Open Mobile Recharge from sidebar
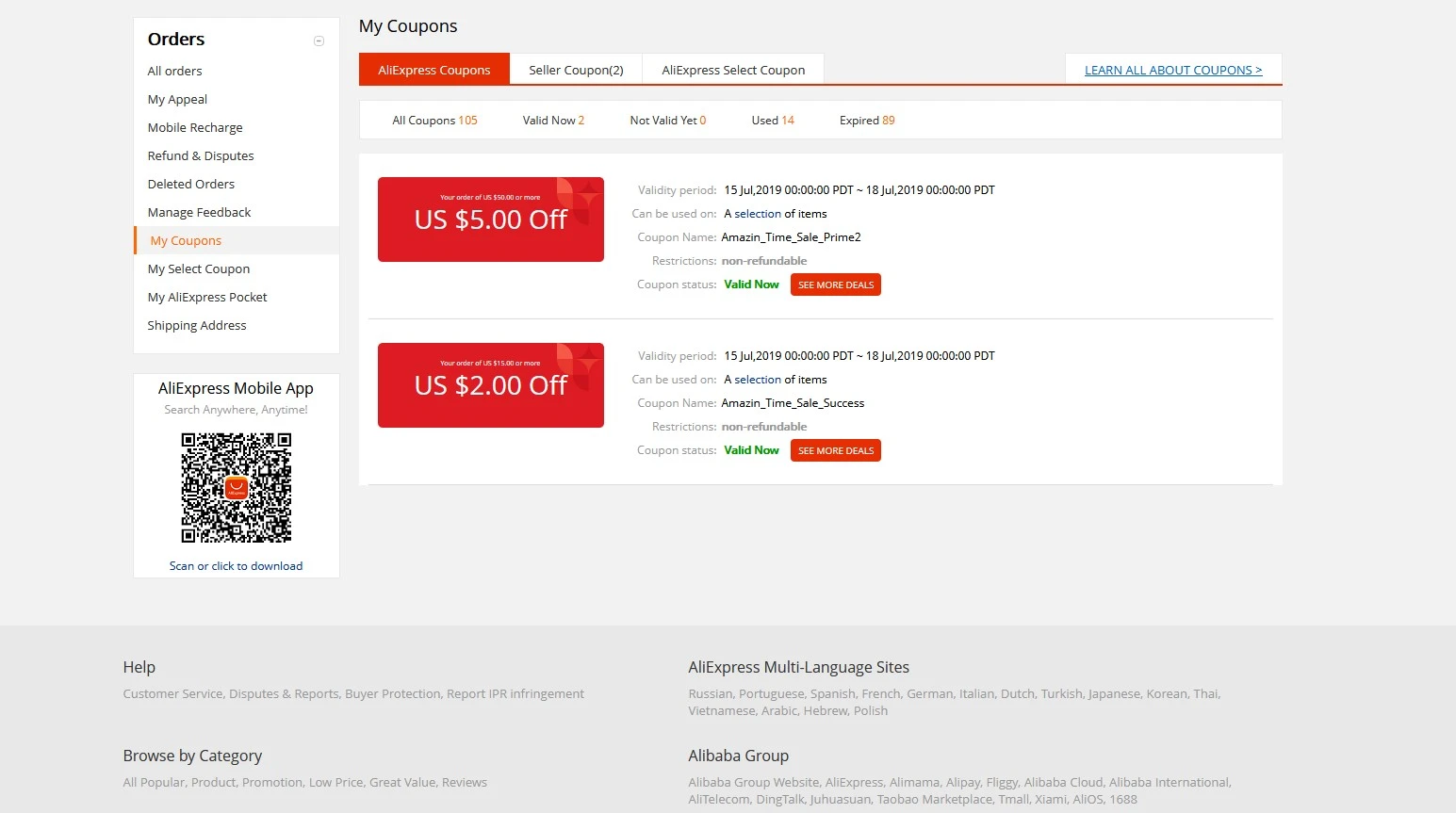This screenshot has width=1456, height=813. tap(195, 127)
